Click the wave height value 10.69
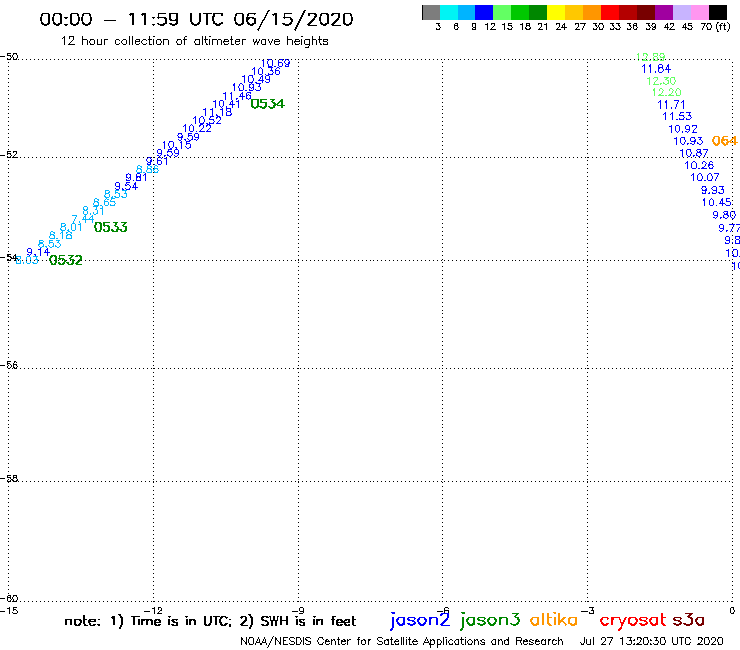740x650 pixels. click(x=276, y=63)
